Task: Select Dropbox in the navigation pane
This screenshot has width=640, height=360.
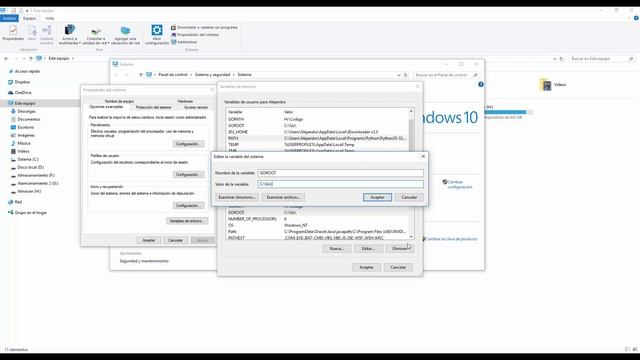Action: 22,82
